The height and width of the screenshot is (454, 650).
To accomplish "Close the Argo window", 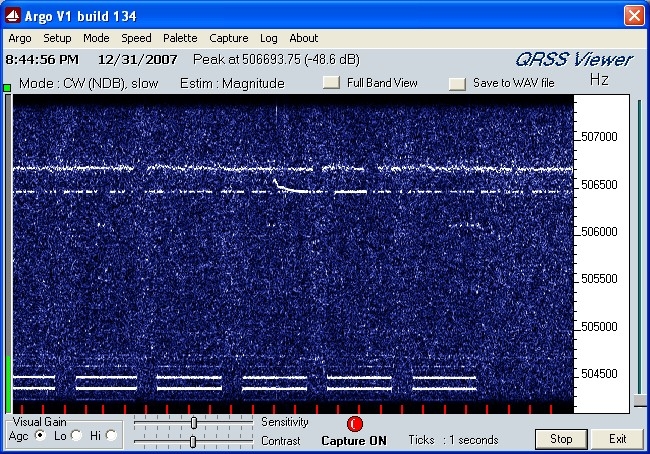I will pos(634,16).
